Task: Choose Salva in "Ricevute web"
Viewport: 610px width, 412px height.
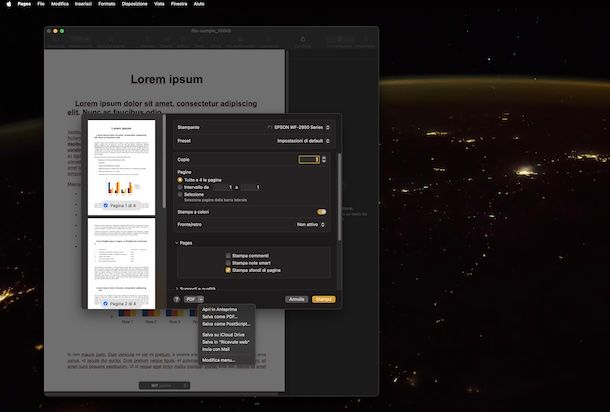Action: [x=227, y=342]
